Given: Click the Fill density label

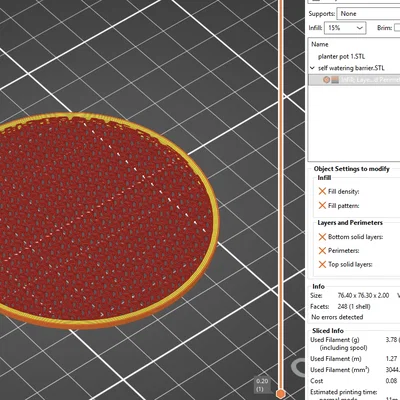Looking at the screenshot, I should pos(343,191).
